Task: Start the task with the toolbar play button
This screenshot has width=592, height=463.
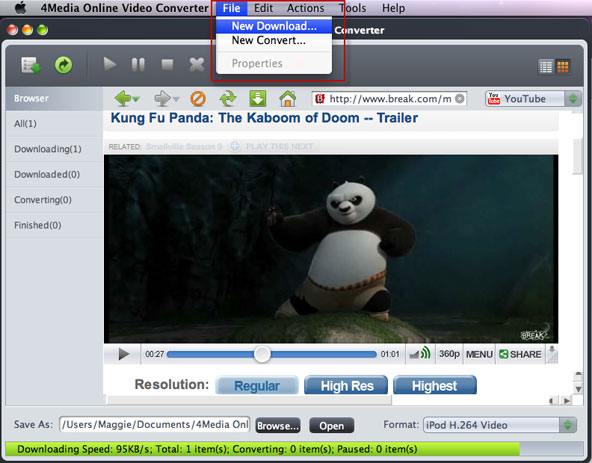Action: [x=110, y=65]
